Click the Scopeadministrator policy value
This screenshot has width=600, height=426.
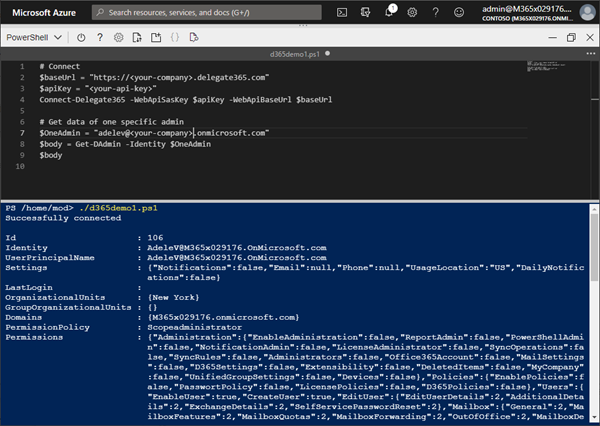click(x=195, y=327)
